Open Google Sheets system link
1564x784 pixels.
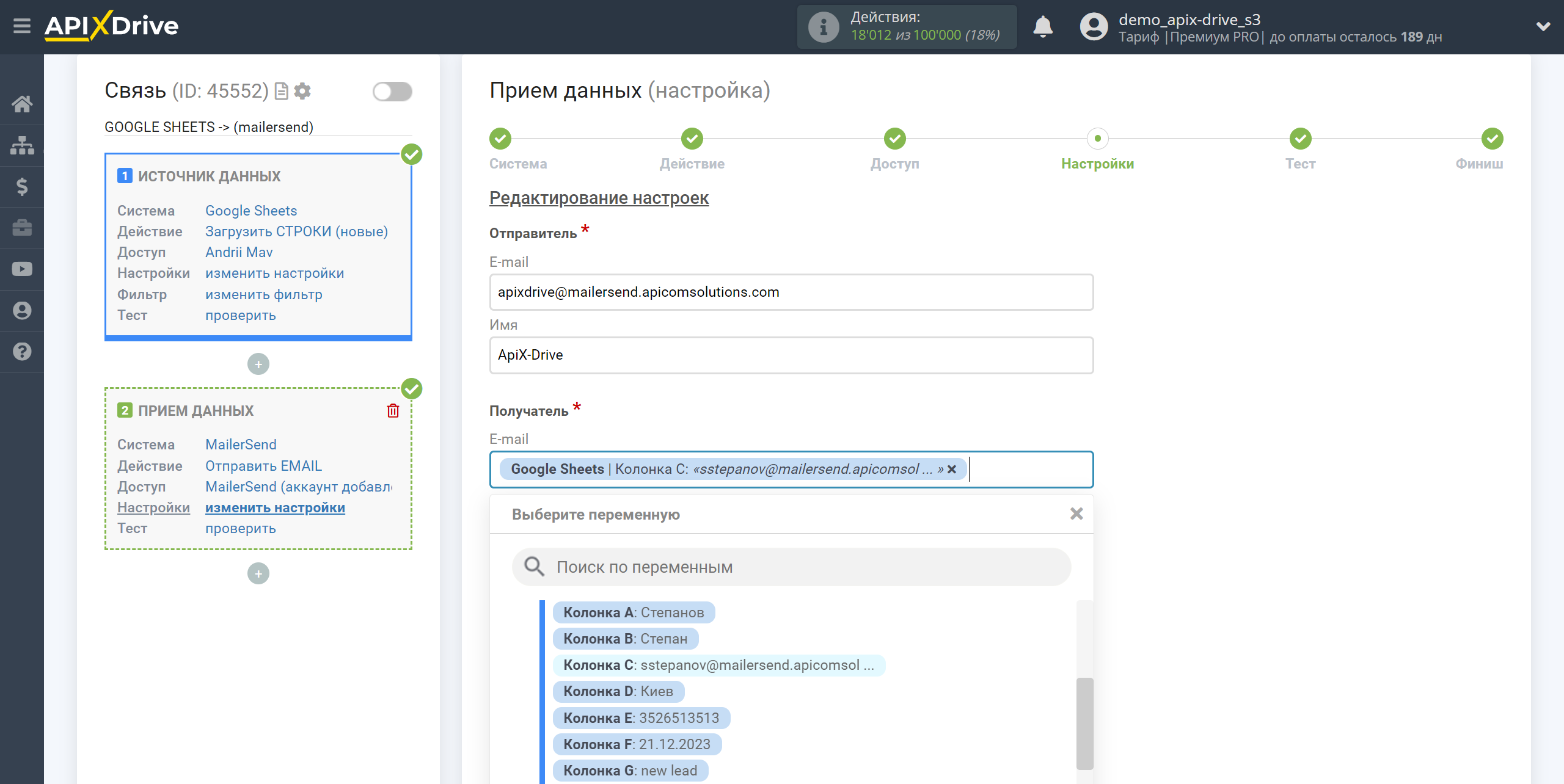pyautogui.click(x=251, y=211)
